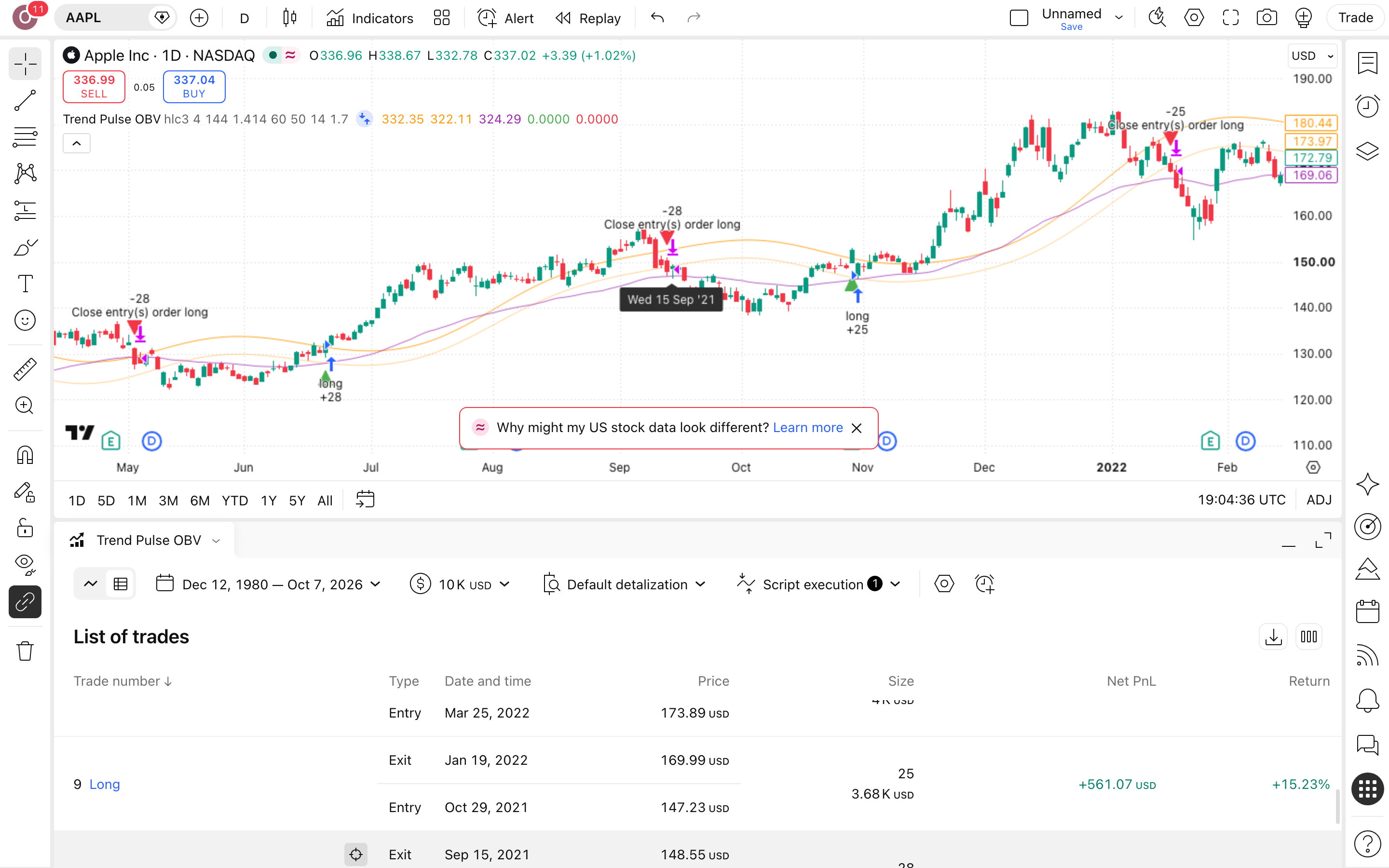This screenshot has height=868, width=1389.
Task: Take a chart snapshot with camera icon
Action: [1266, 18]
